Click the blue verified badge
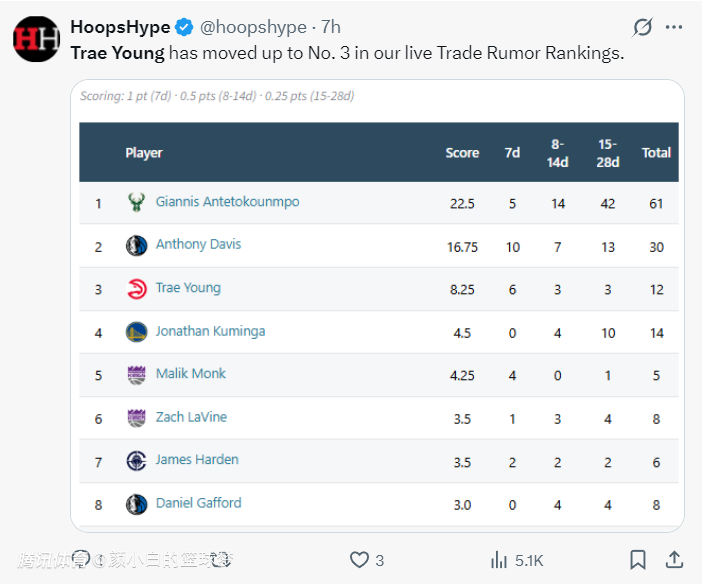This screenshot has width=702, height=584. point(185,27)
